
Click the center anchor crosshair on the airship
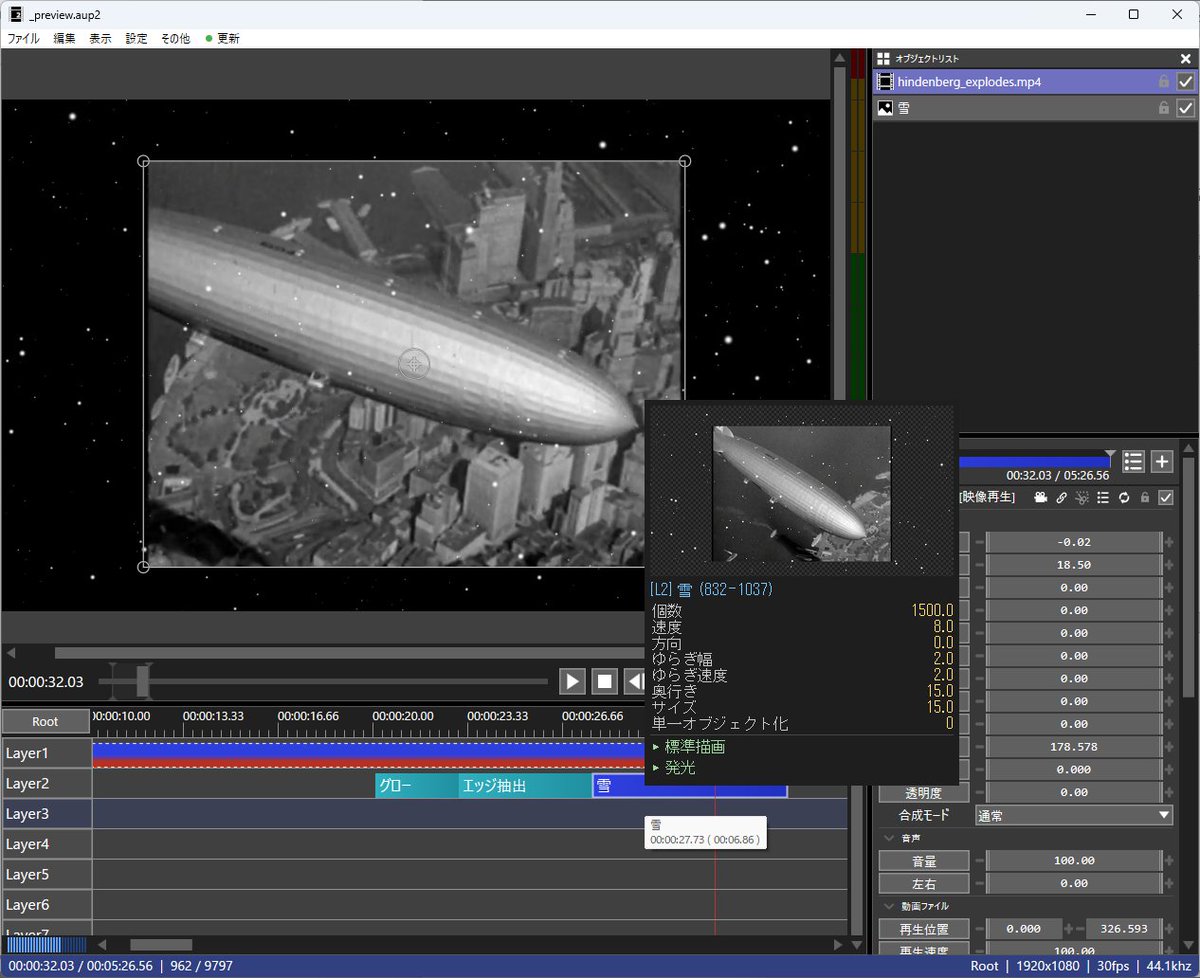pos(413,364)
